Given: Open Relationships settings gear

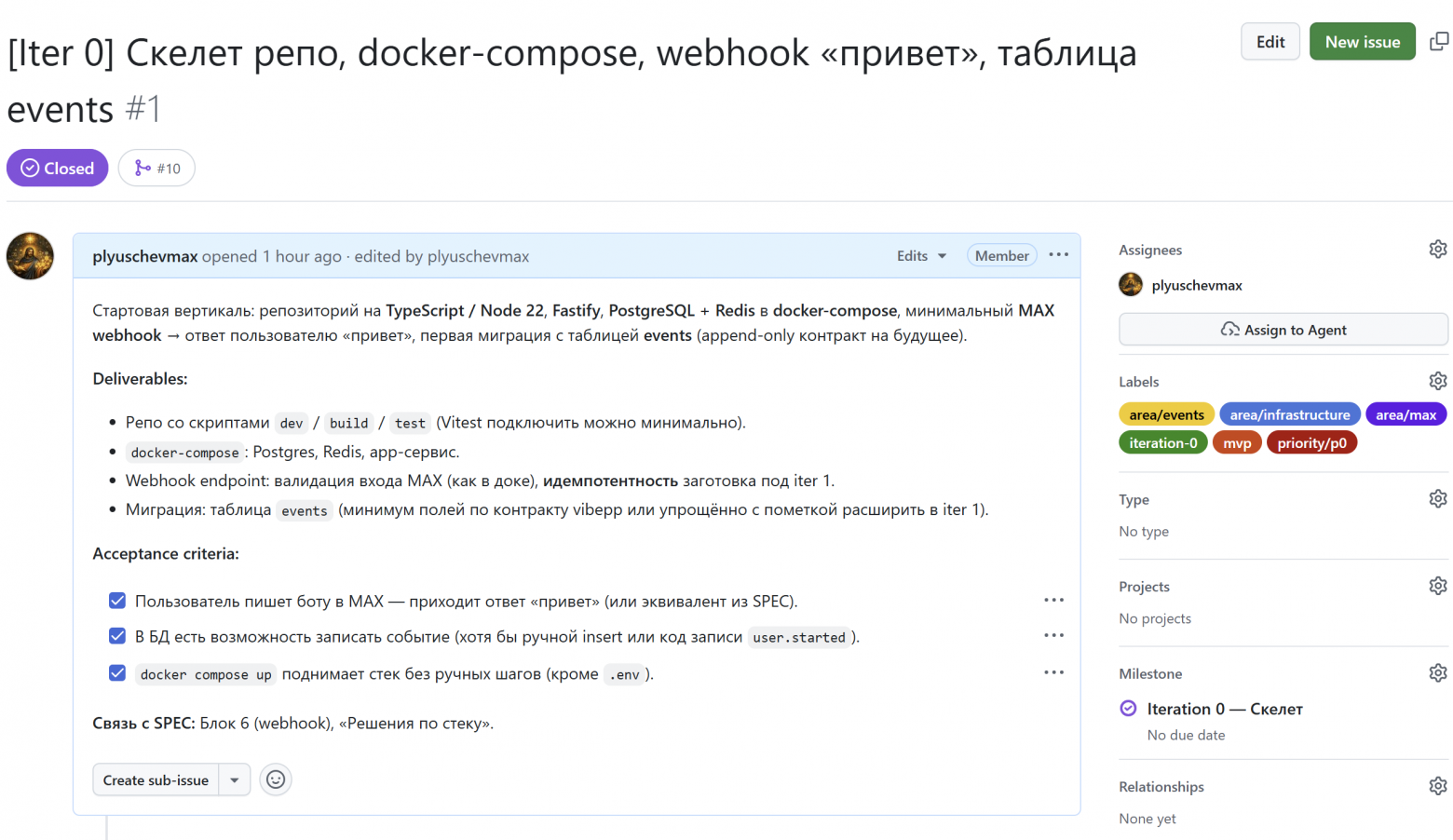Looking at the screenshot, I should tap(1438, 786).
